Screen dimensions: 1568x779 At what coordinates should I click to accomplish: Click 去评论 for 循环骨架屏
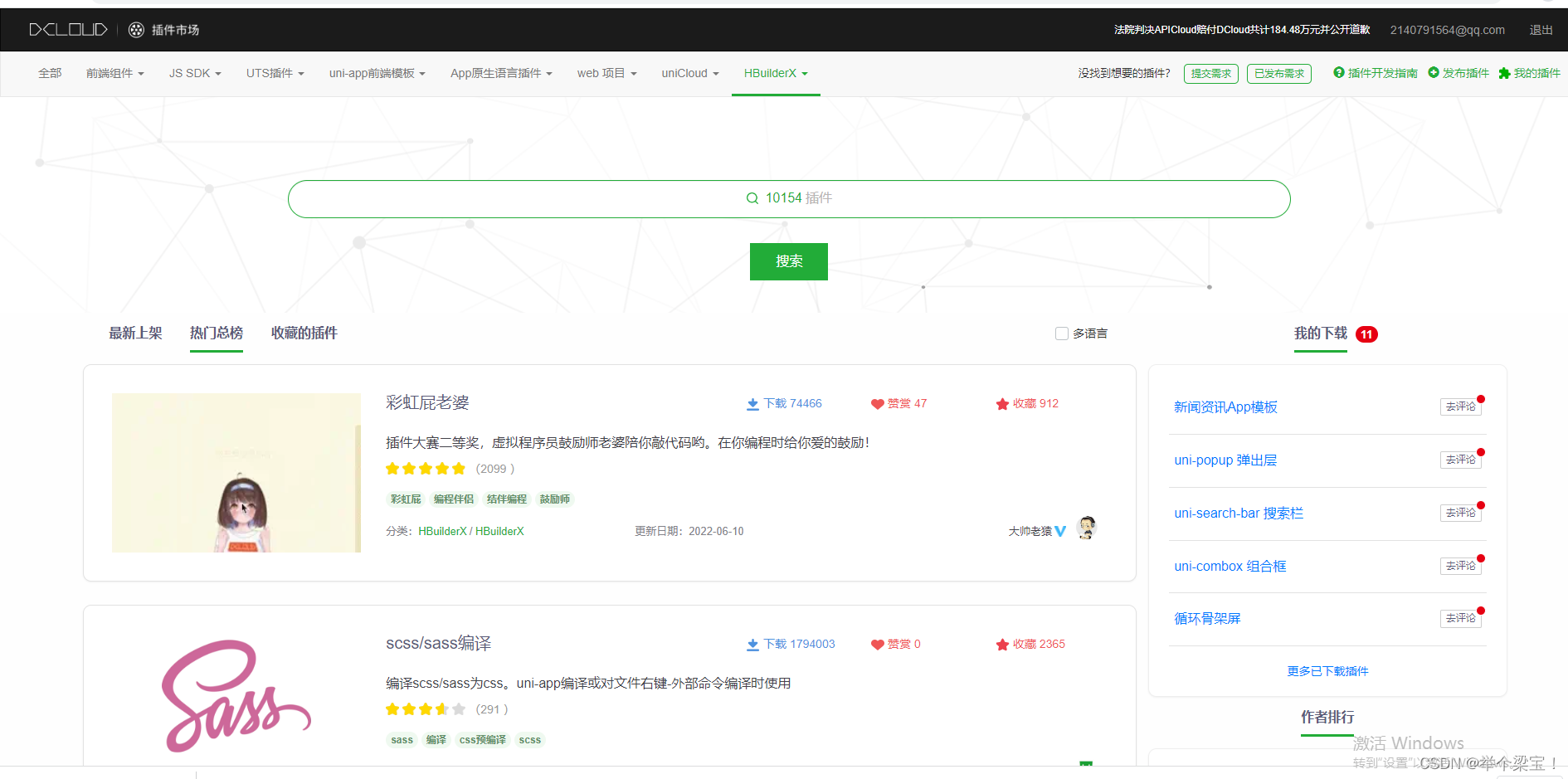point(1461,618)
